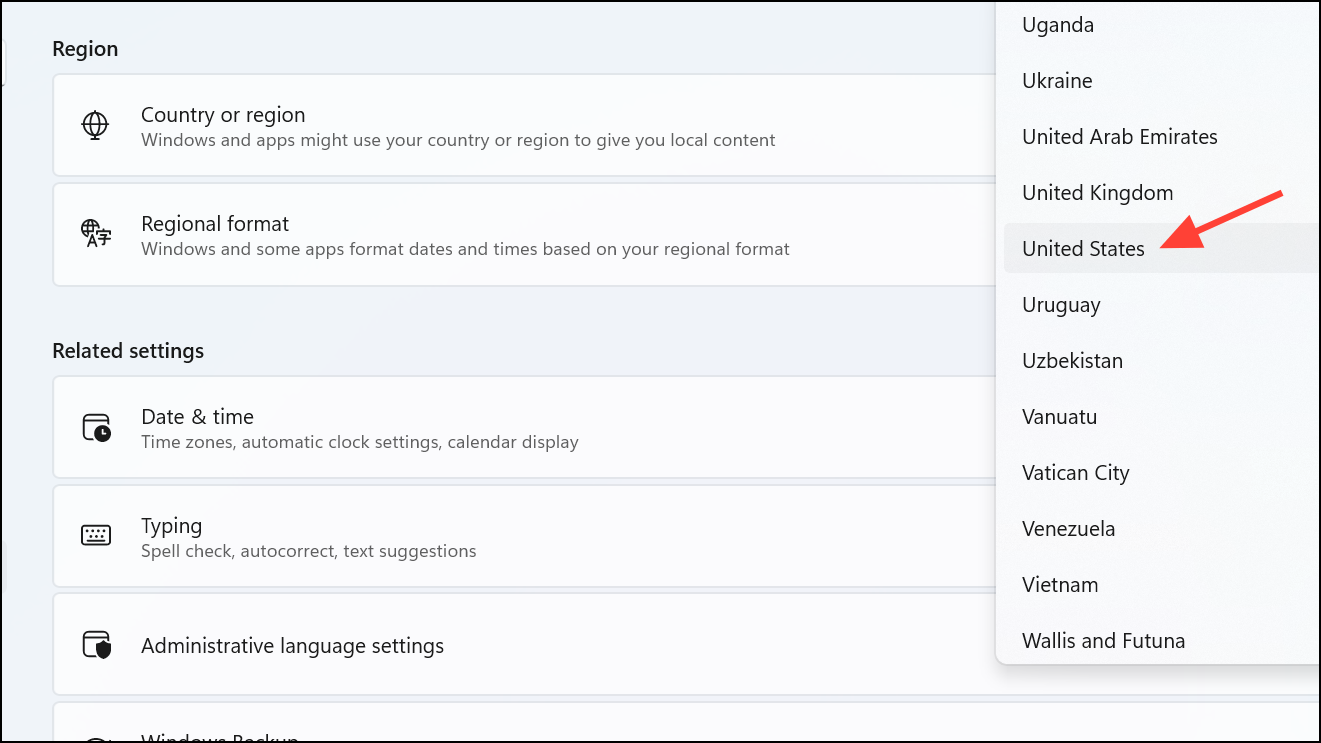Choose United Kingdom in the dropdown list
The image size is (1321, 743).
pos(1097,193)
